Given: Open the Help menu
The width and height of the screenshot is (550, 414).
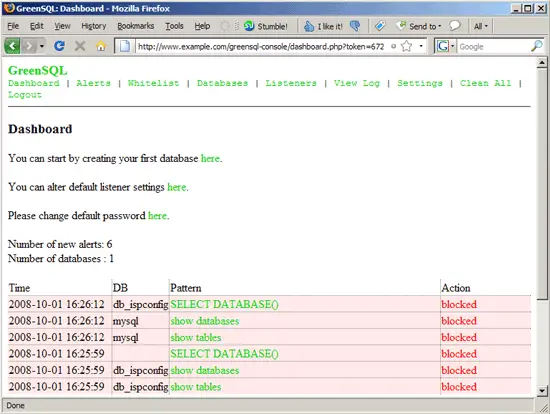Looking at the screenshot, I should pyautogui.click(x=202, y=26).
